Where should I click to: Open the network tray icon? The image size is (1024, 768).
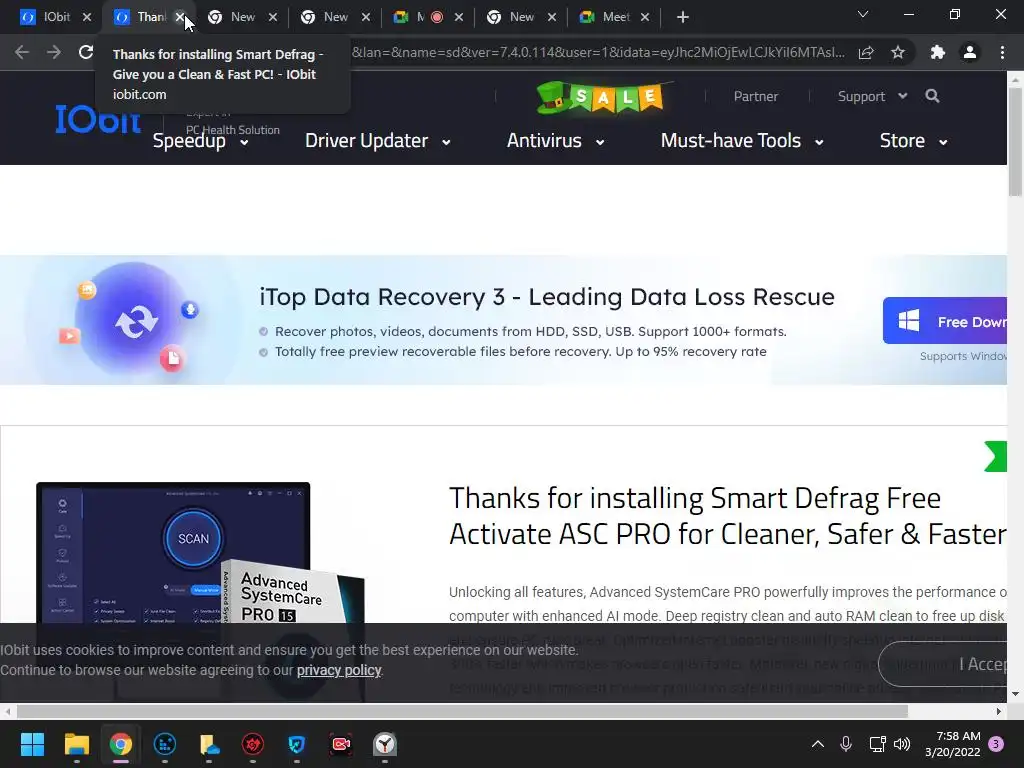877,744
